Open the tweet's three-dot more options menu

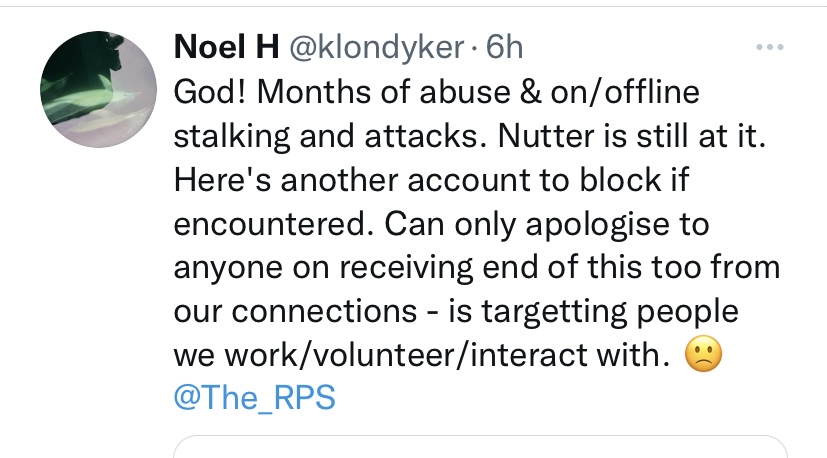770,47
